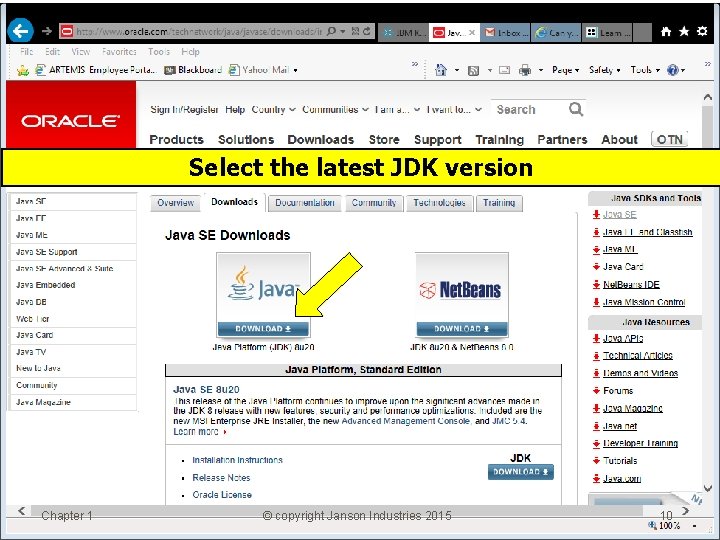Click the horizontal scrollbar left arrow
The image size is (720, 540).
click(x=22, y=511)
